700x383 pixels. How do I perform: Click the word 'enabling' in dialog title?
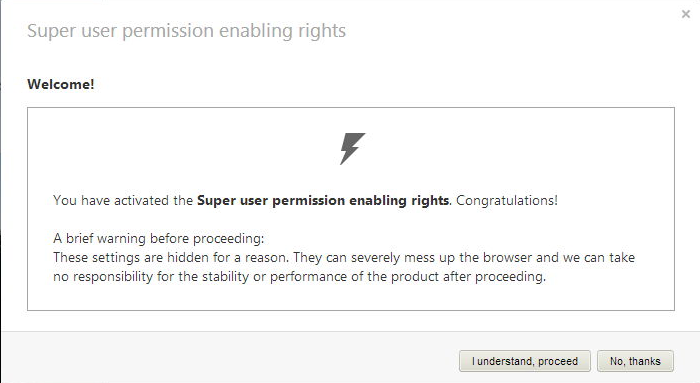click(x=256, y=31)
